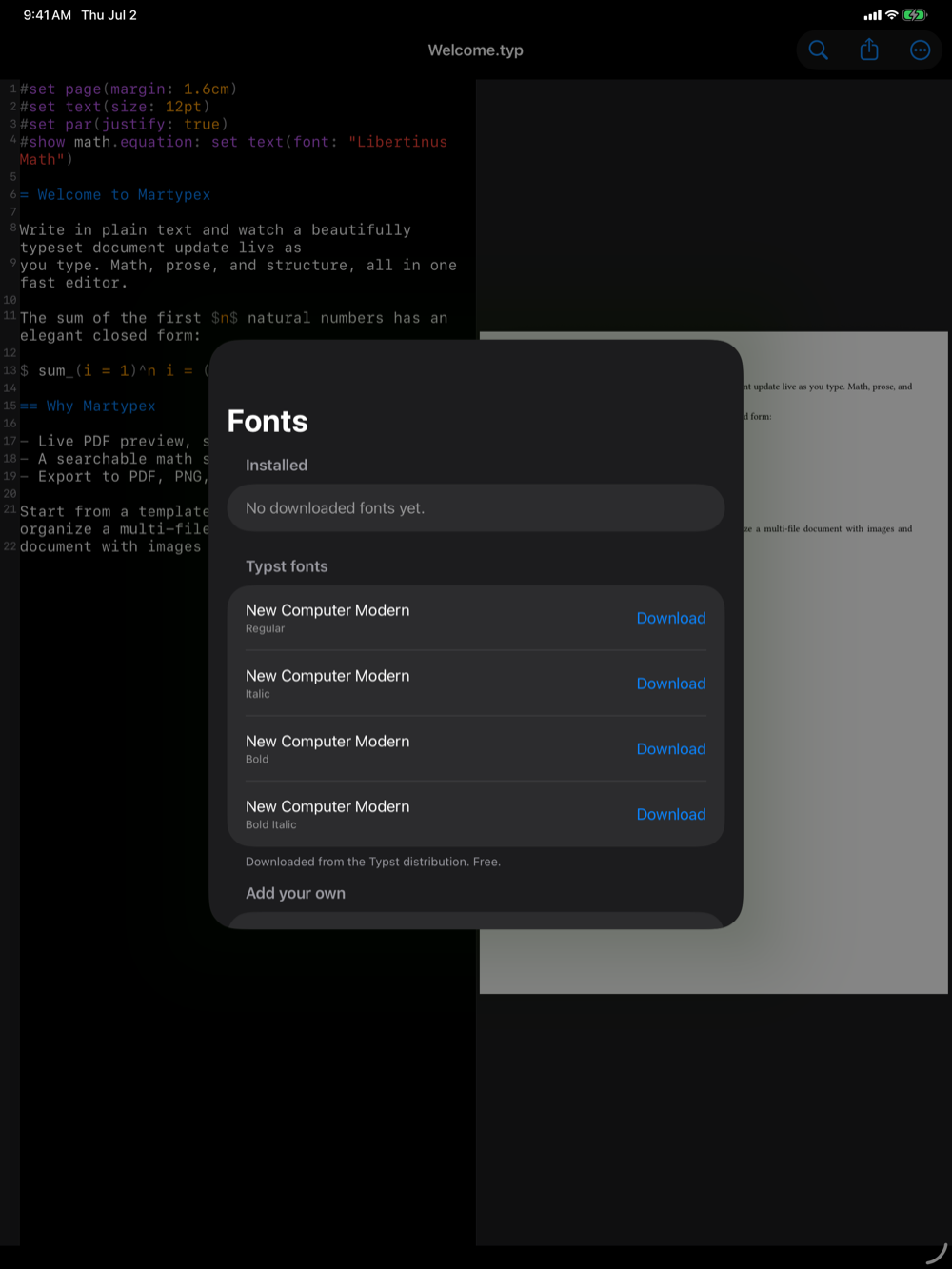The width and height of the screenshot is (952, 1269).
Task: Click "Downloaded from the Typst distribution. Free." note
Action: click(373, 862)
